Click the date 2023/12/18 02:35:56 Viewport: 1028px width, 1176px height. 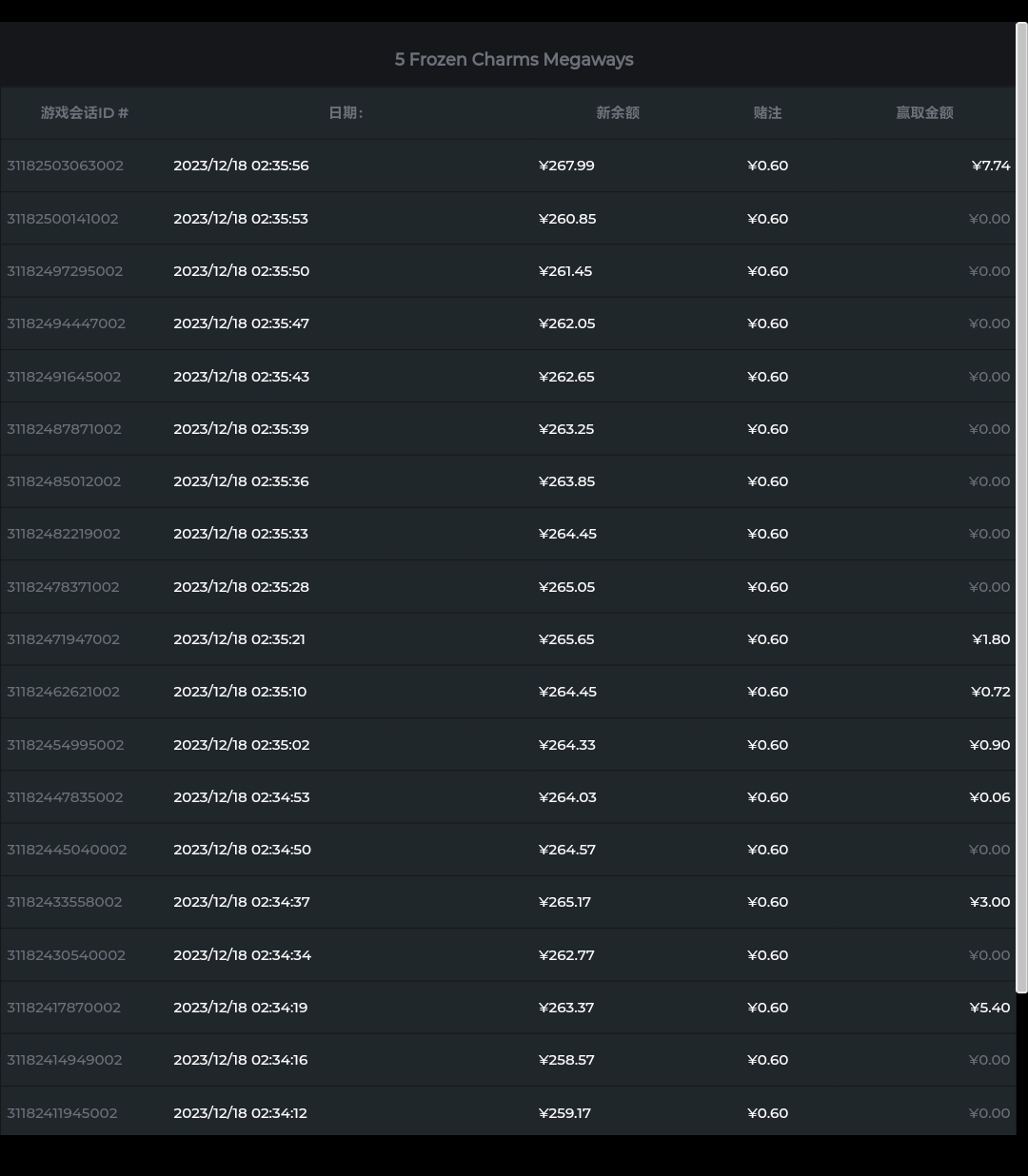[241, 166]
